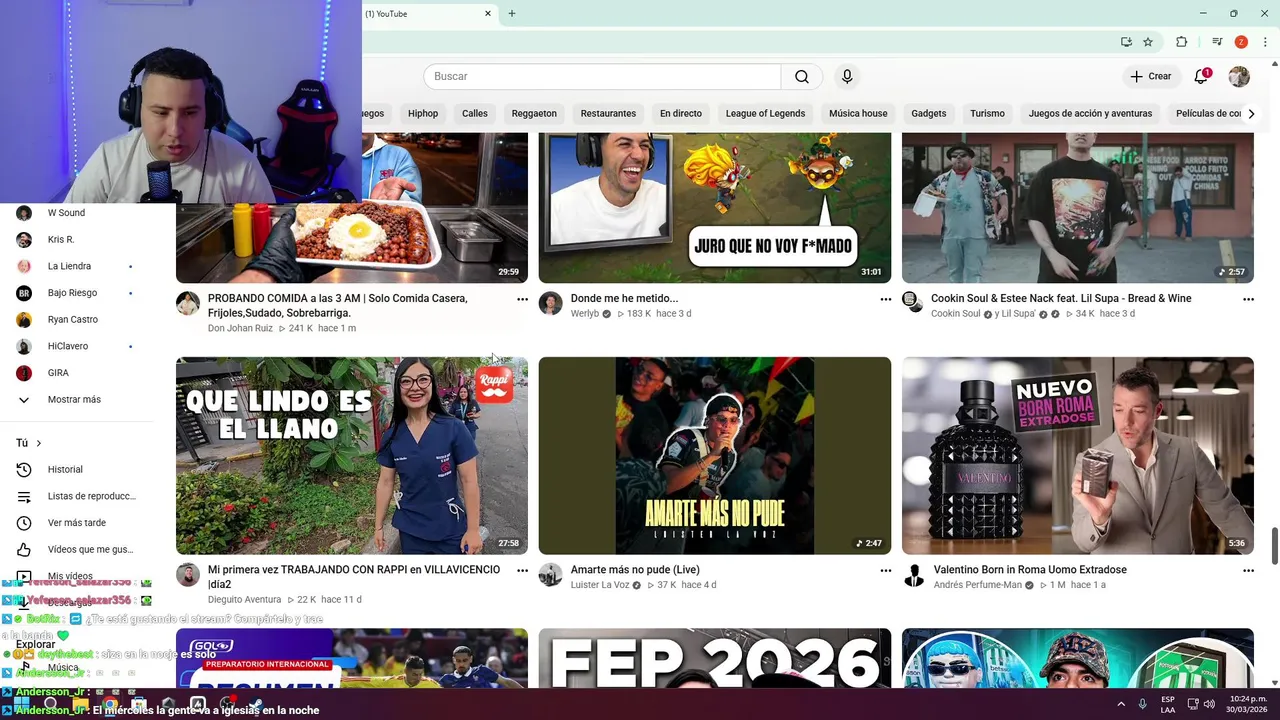Image resolution: width=1280 pixels, height=720 pixels.
Task: Select the Restaurantes filter chip
Action: (x=608, y=113)
